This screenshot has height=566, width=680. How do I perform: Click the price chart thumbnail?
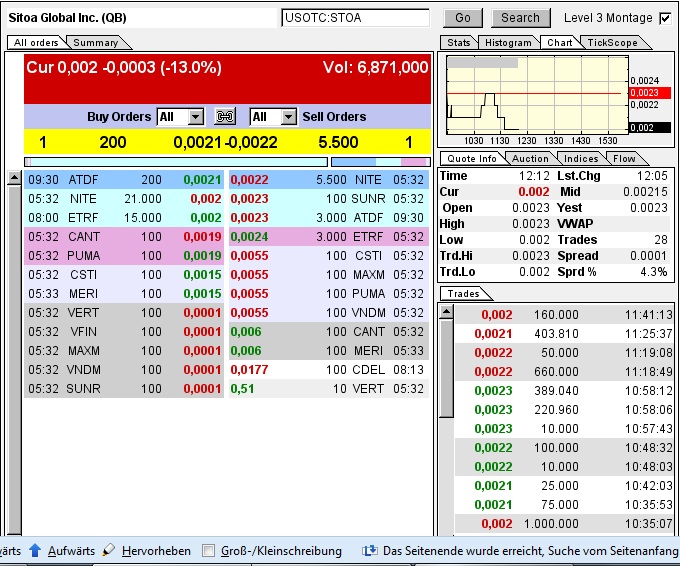tap(535, 95)
